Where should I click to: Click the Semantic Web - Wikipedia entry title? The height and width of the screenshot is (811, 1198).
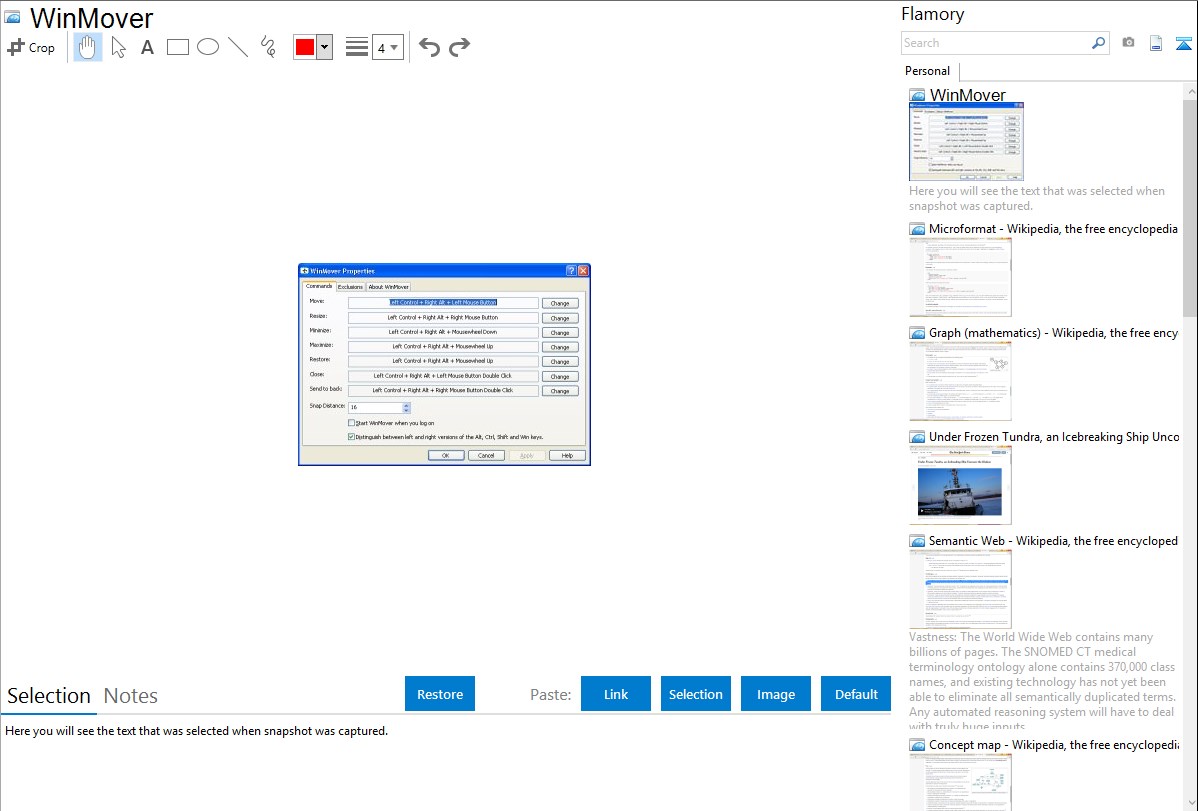point(1053,540)
